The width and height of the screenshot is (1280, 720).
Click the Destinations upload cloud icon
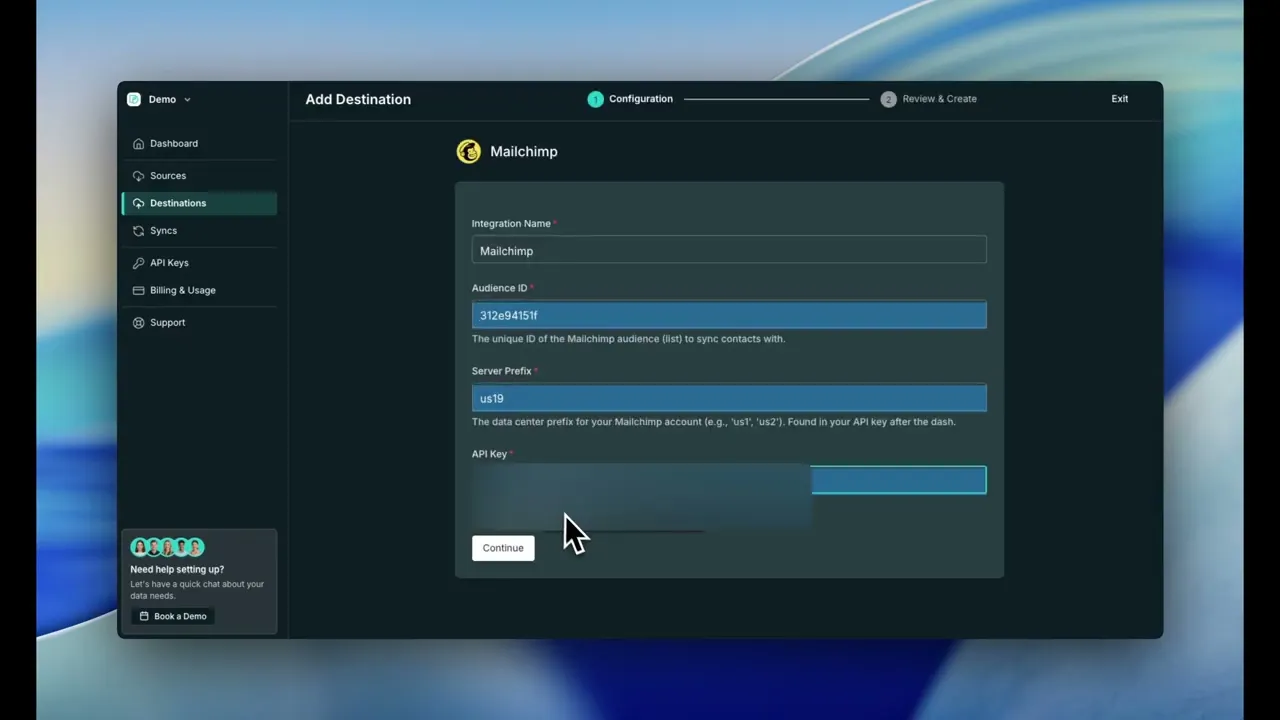pyautogui.click(x=138, y=203)
